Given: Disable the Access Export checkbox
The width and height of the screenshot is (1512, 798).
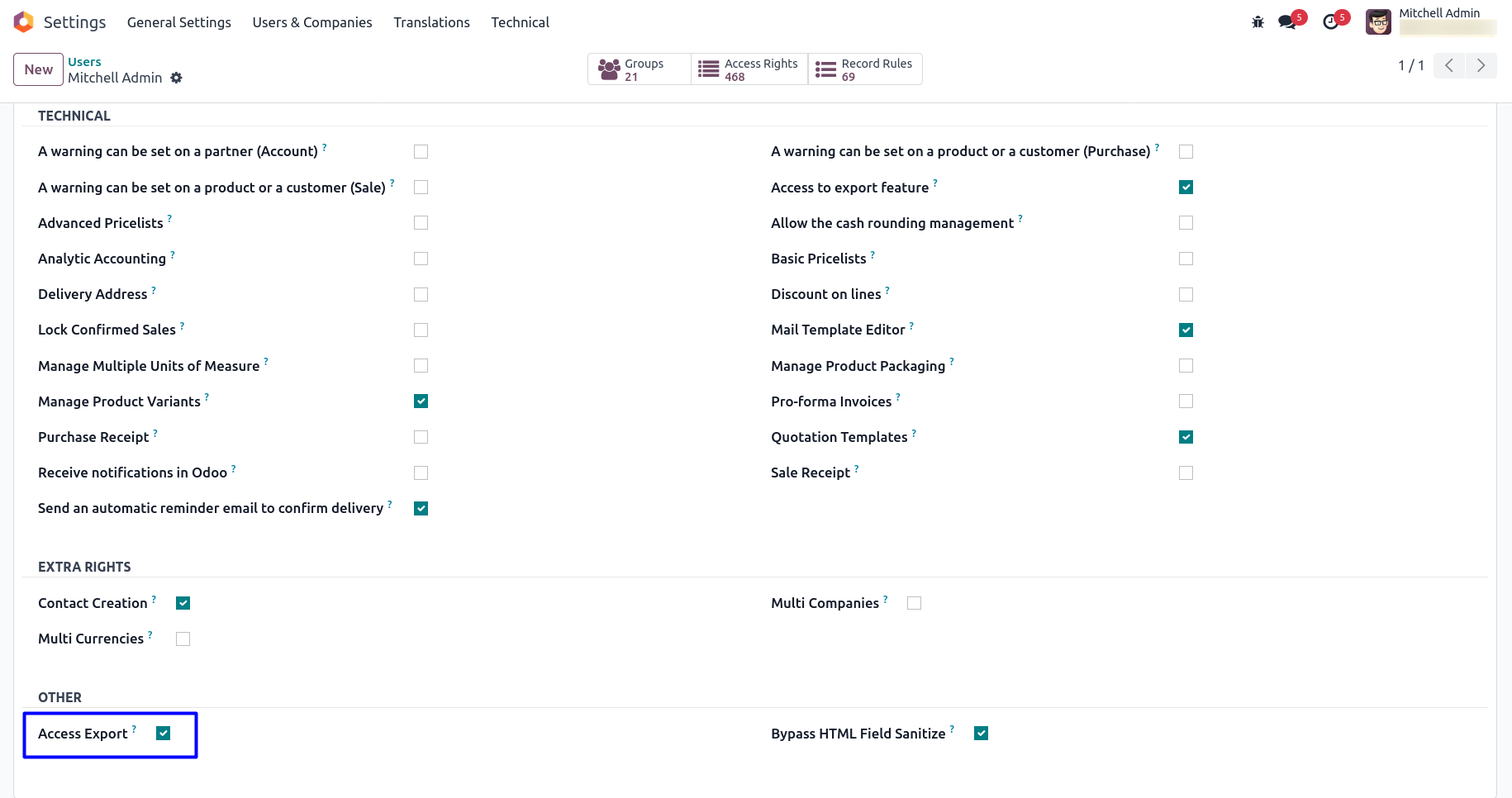Looking at the screenshot, I should click(x=164, y=734).
